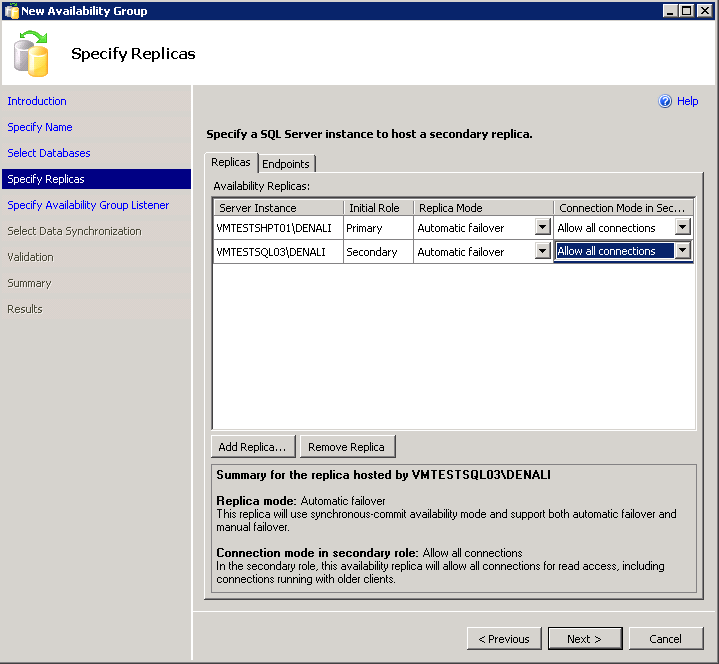Cancel the New Availability Group wizard
719x664 pixels.
coord(665,639)
